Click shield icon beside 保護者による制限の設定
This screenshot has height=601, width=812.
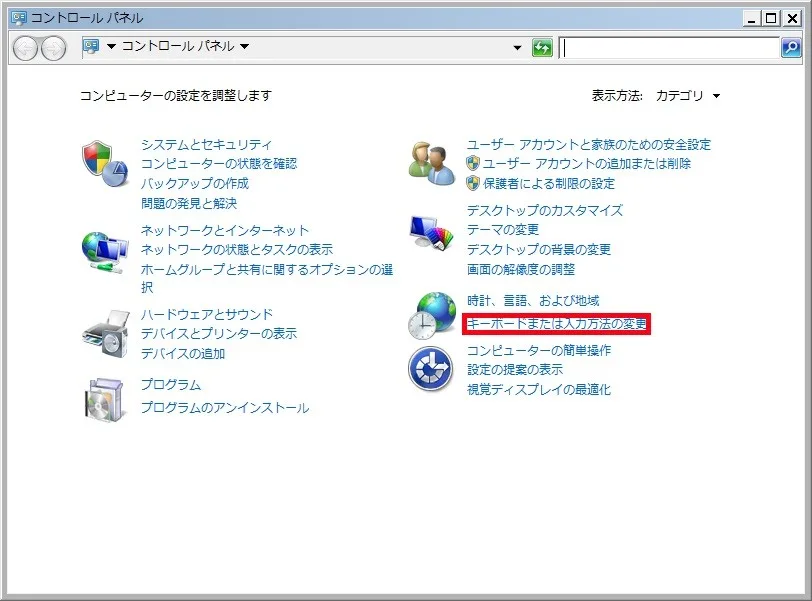tap(473, 183)
